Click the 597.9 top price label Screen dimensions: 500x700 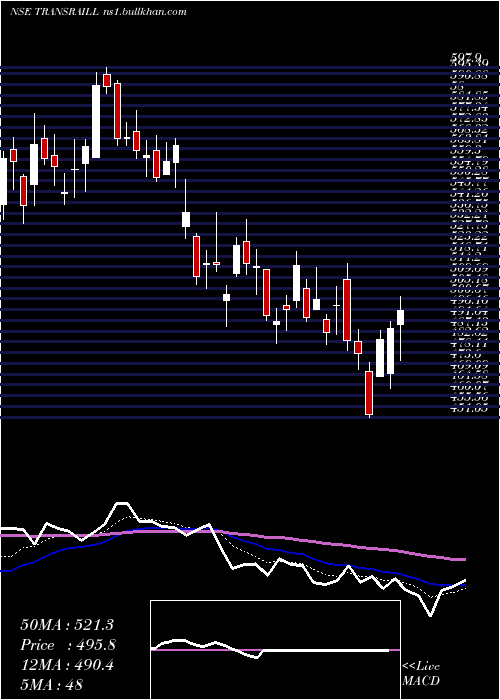466,58
